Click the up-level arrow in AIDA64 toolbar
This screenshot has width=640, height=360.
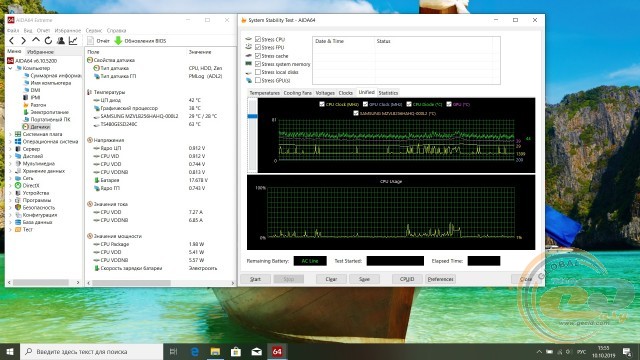click(x=36, y=40)
